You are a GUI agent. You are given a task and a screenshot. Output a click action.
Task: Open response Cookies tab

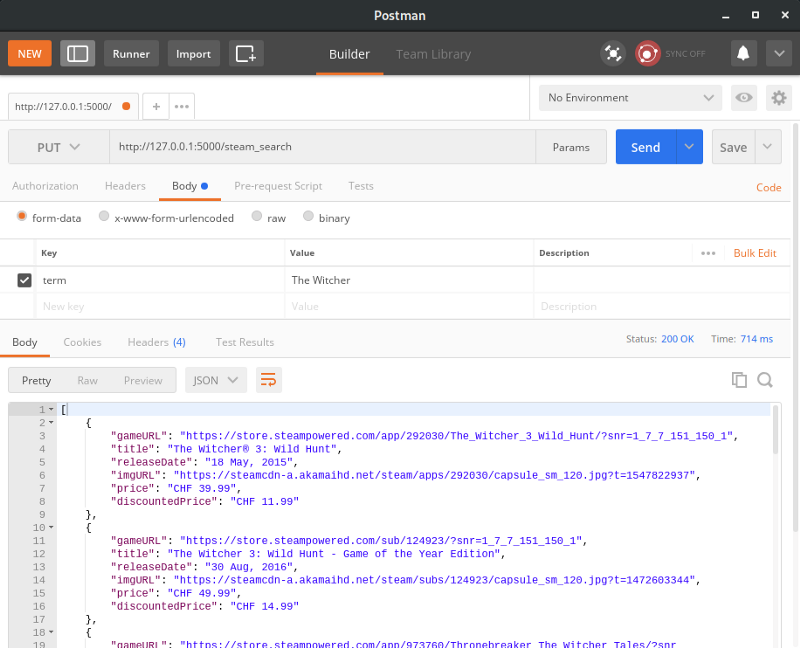(82, 342)
